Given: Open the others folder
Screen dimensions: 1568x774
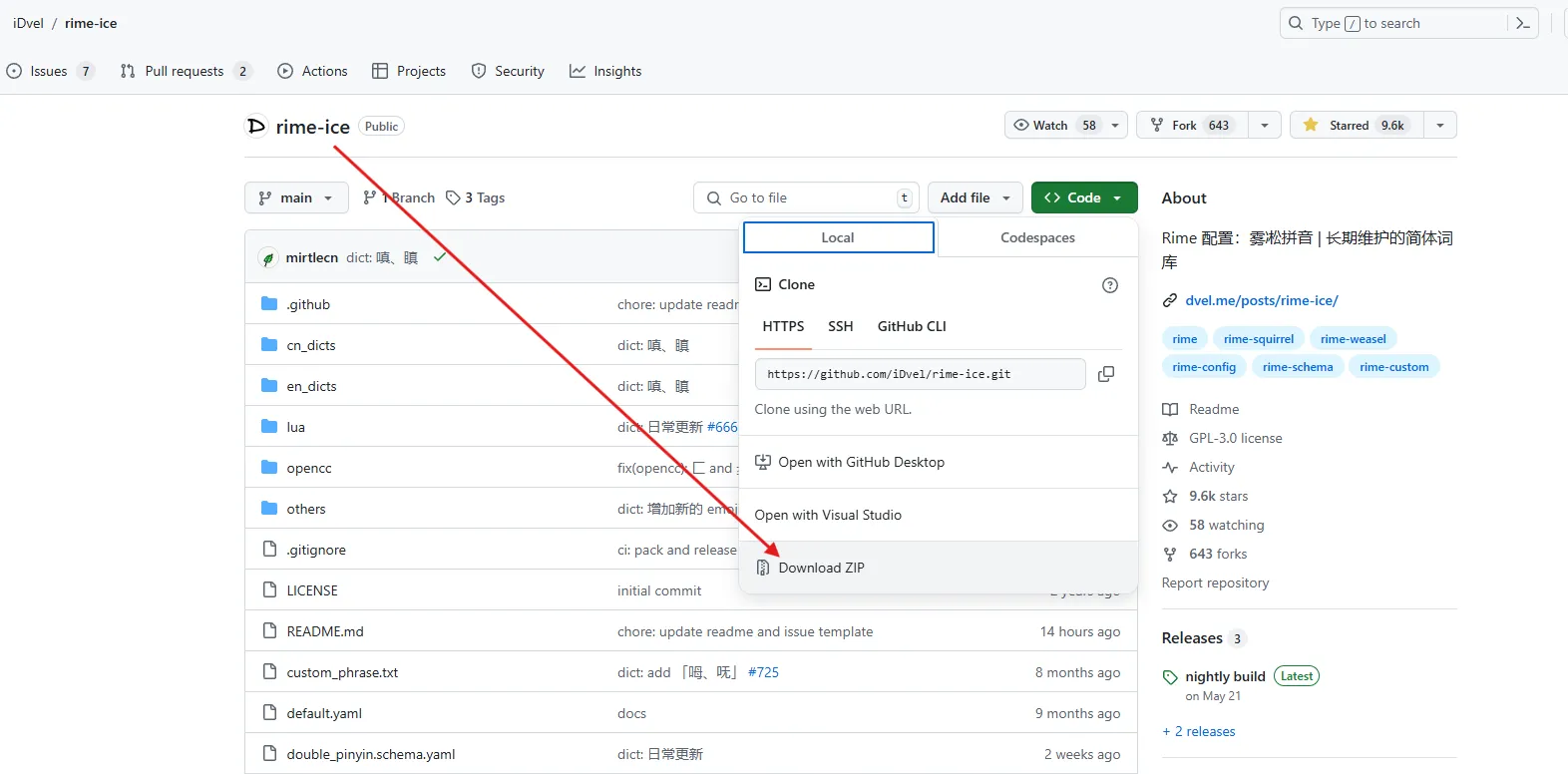Looking at the screenshot, I should (x=306, y=509).
